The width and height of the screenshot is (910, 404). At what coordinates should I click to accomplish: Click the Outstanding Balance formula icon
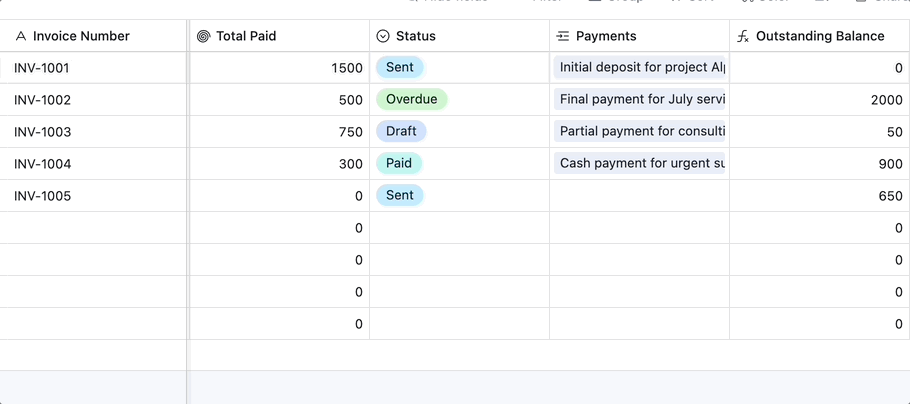tap(743, 36)
